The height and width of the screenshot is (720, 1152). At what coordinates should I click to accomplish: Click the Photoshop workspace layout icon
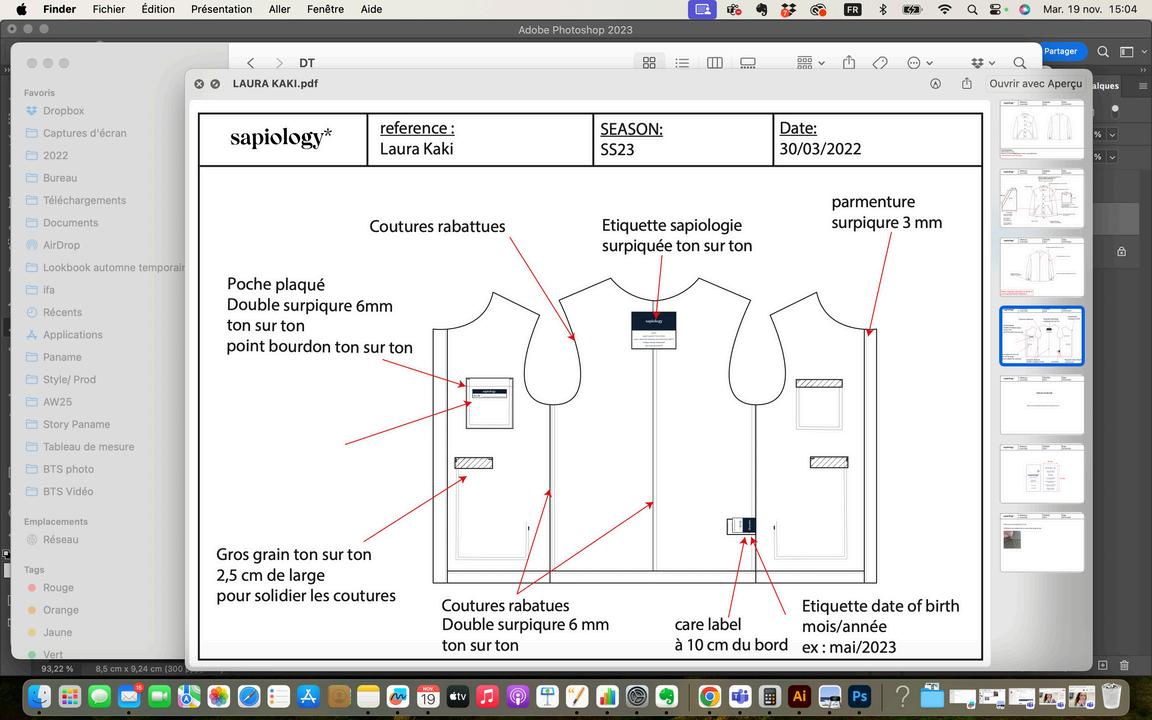[x=1126, y=51]
